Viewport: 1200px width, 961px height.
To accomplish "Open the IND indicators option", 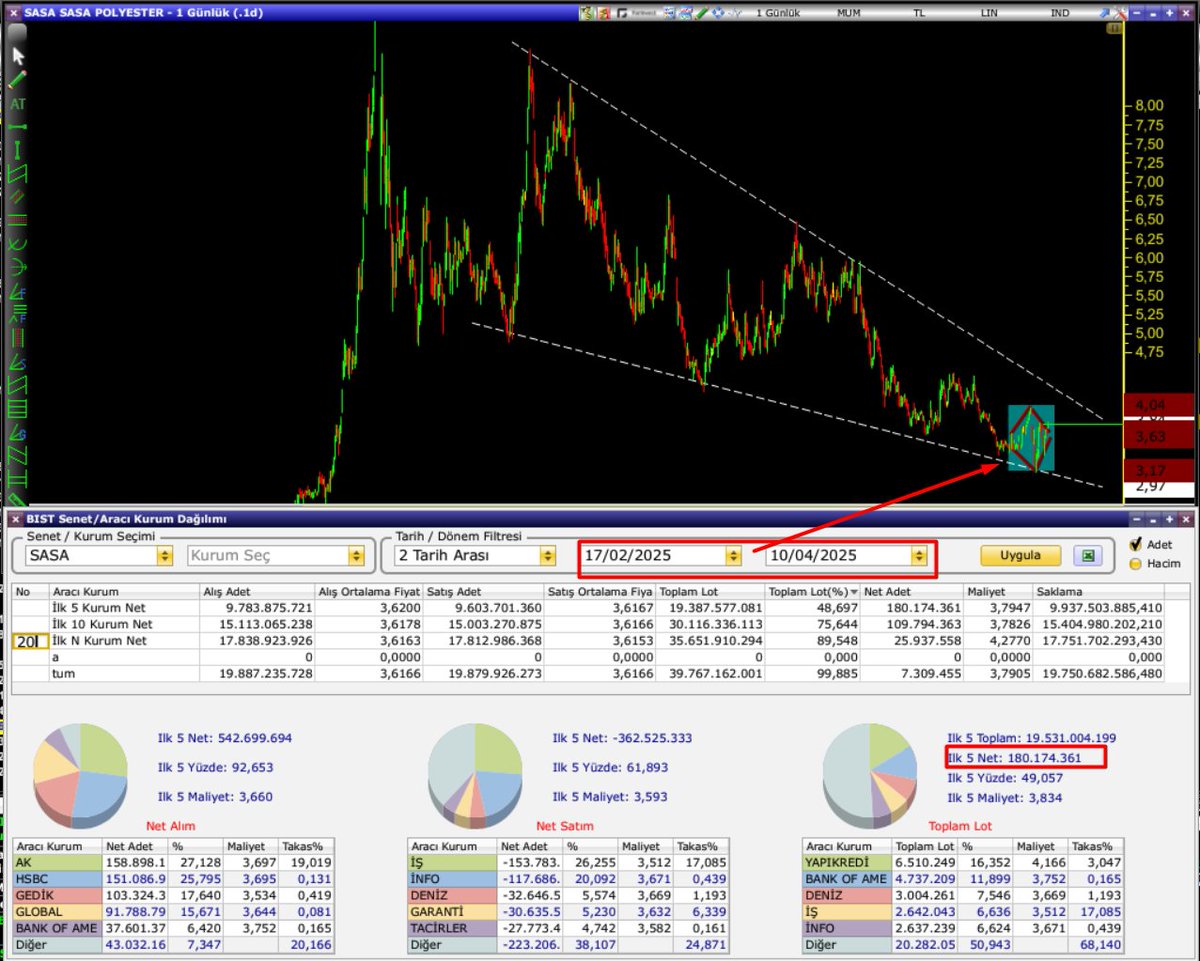I will click(1060, 13).
